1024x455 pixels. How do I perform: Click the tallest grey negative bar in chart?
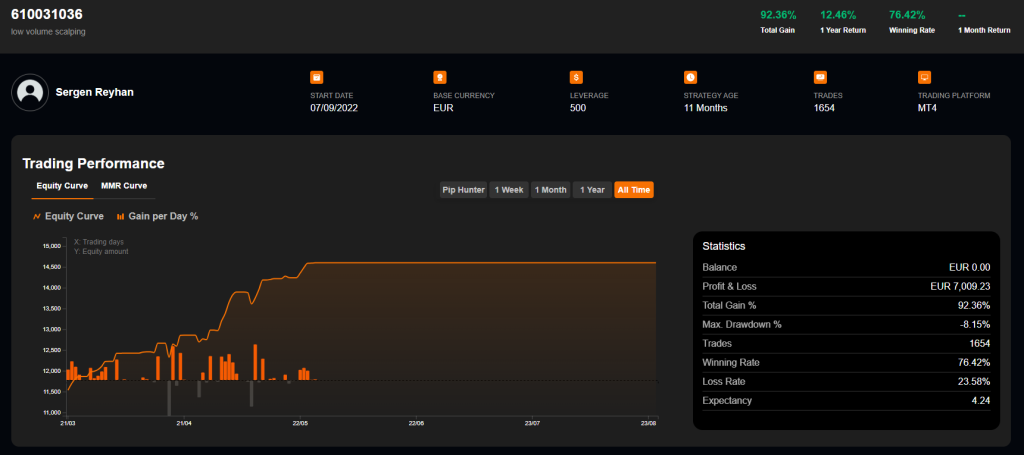pyautogui.click(x=169, y=398)
